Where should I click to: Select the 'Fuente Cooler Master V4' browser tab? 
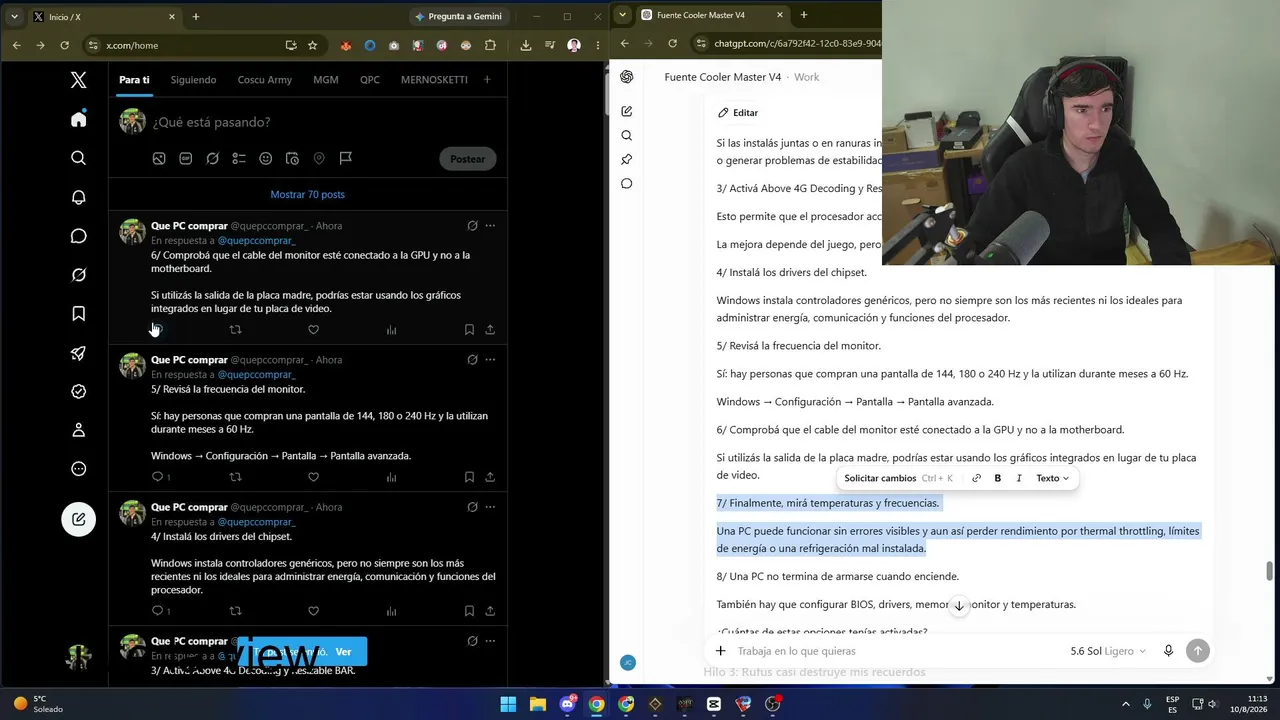(711, 15)
